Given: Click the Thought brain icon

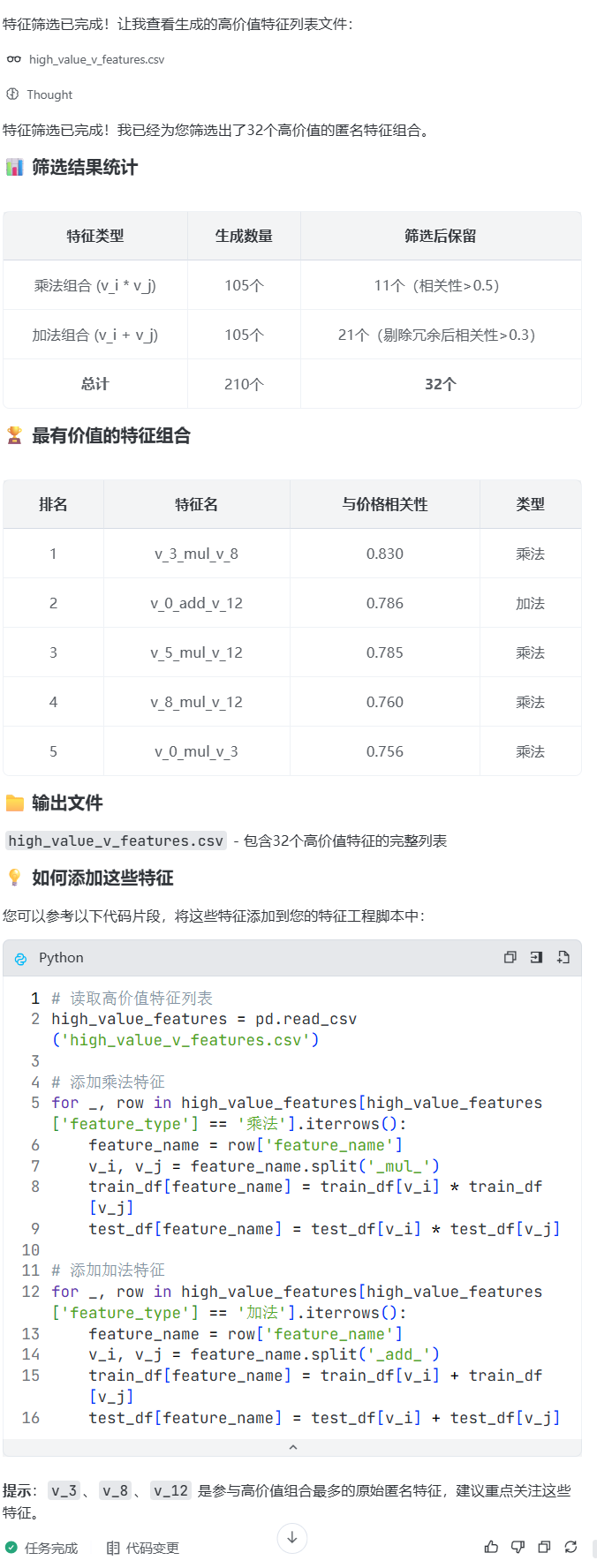Looking at the screenshot, I should tap(12, 94).
